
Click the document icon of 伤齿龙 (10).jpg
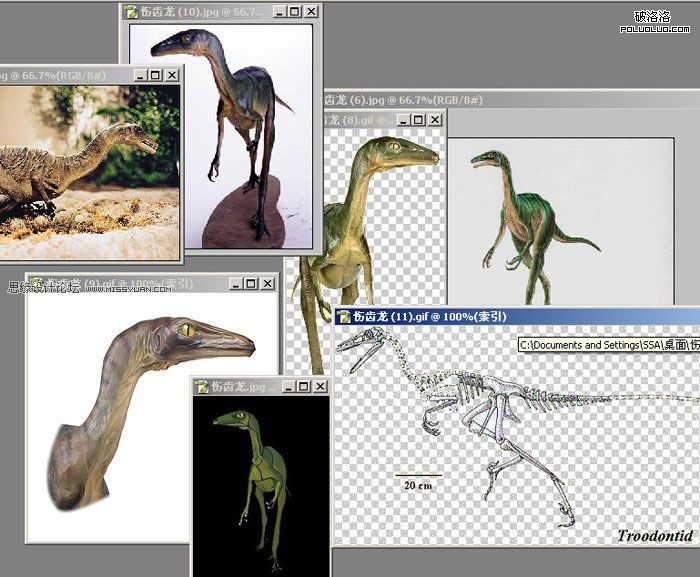pyautogui.click(x=131, y=12)
